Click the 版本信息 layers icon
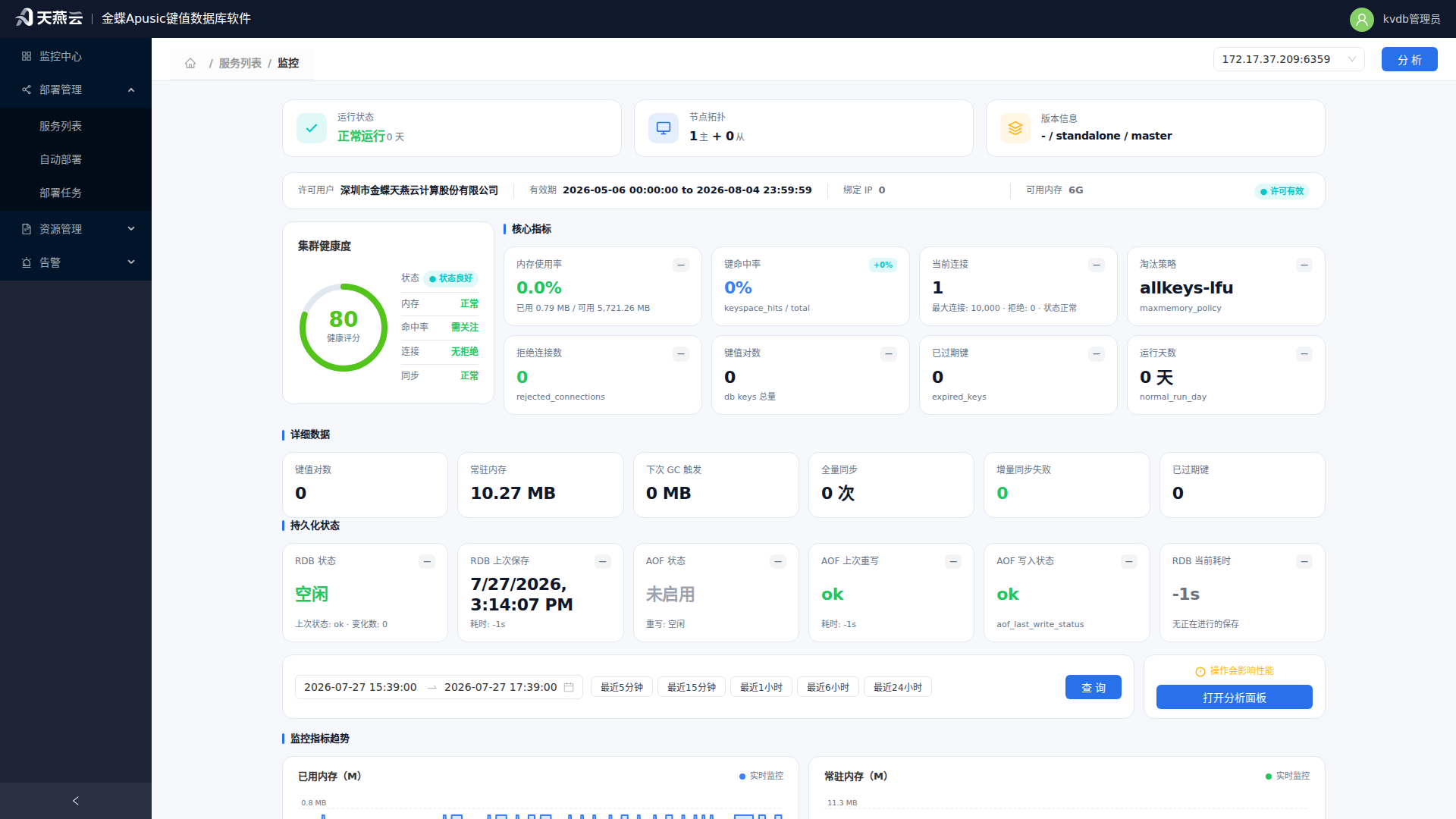This screenshot has height=819, width=1456. click(1015, 128)
